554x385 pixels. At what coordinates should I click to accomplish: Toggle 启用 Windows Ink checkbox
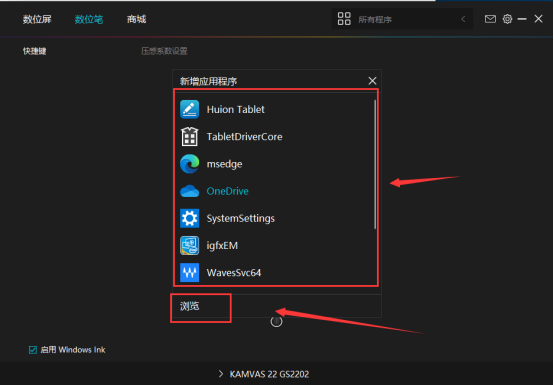click(x=33, y=350)
